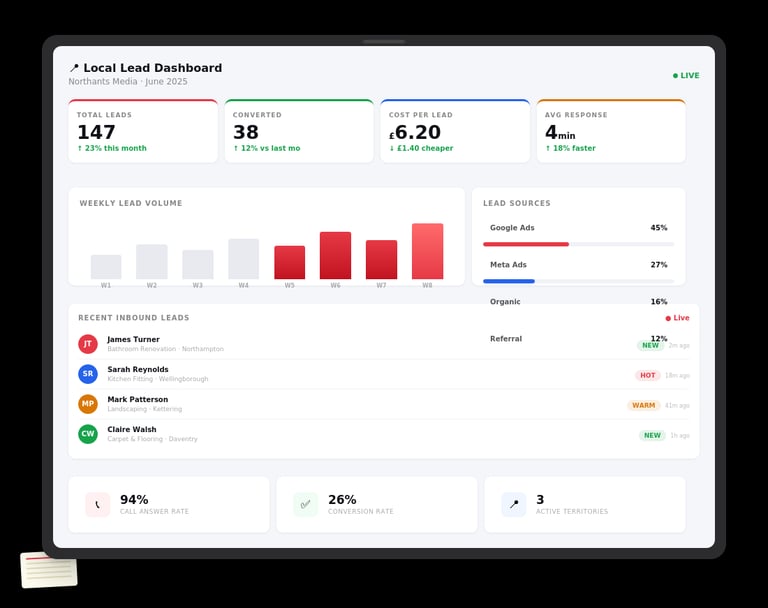
Task: Click the SR avatar for Sarah Reynolds
Action: tap(88, 374)
